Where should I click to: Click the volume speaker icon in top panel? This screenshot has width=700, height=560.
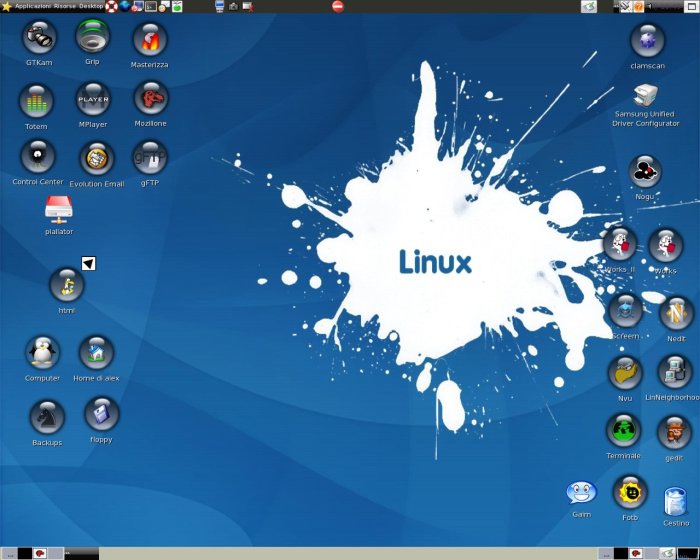tap(650, 6)
